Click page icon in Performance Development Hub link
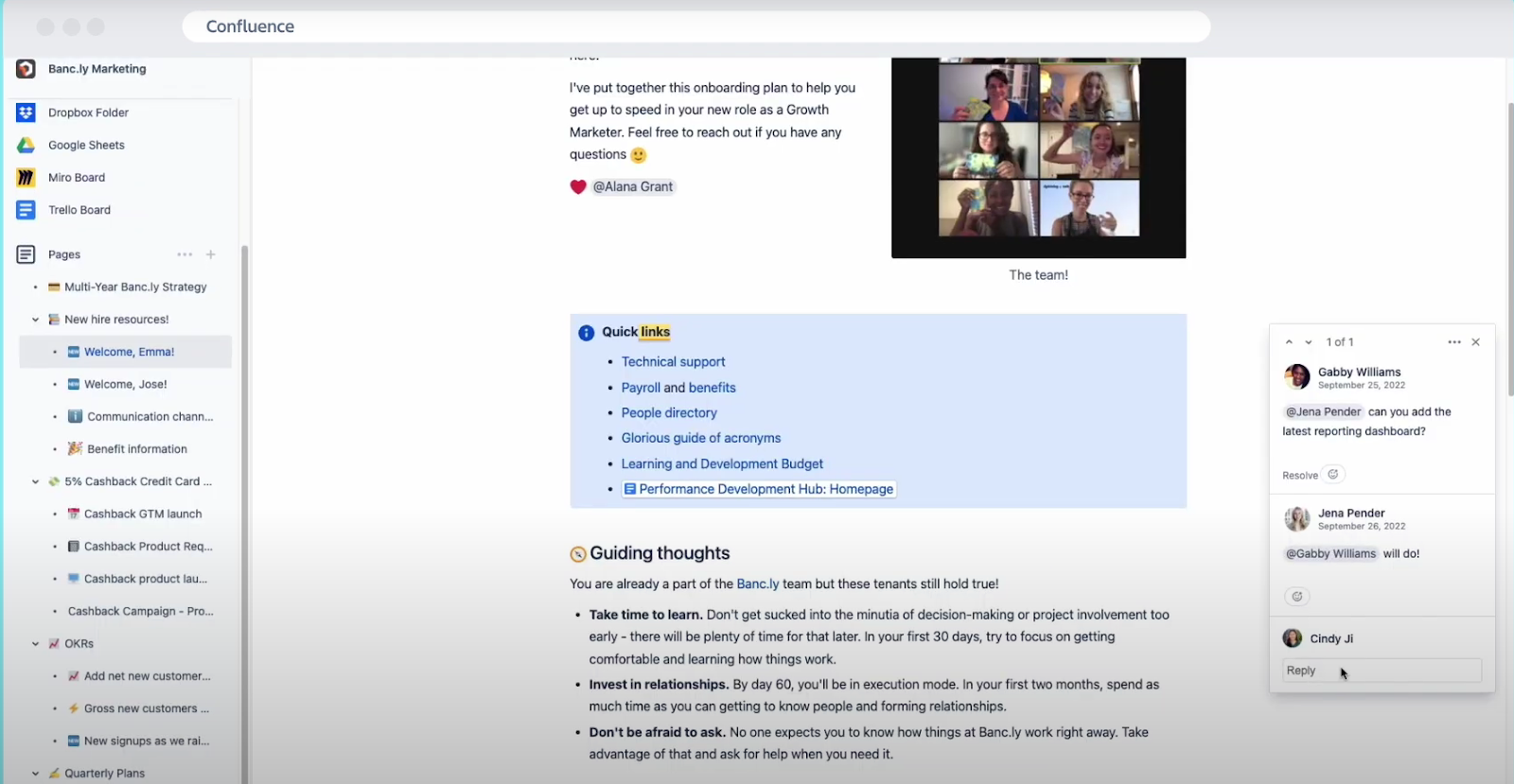The image size is (1514, 784). point(630,489)
